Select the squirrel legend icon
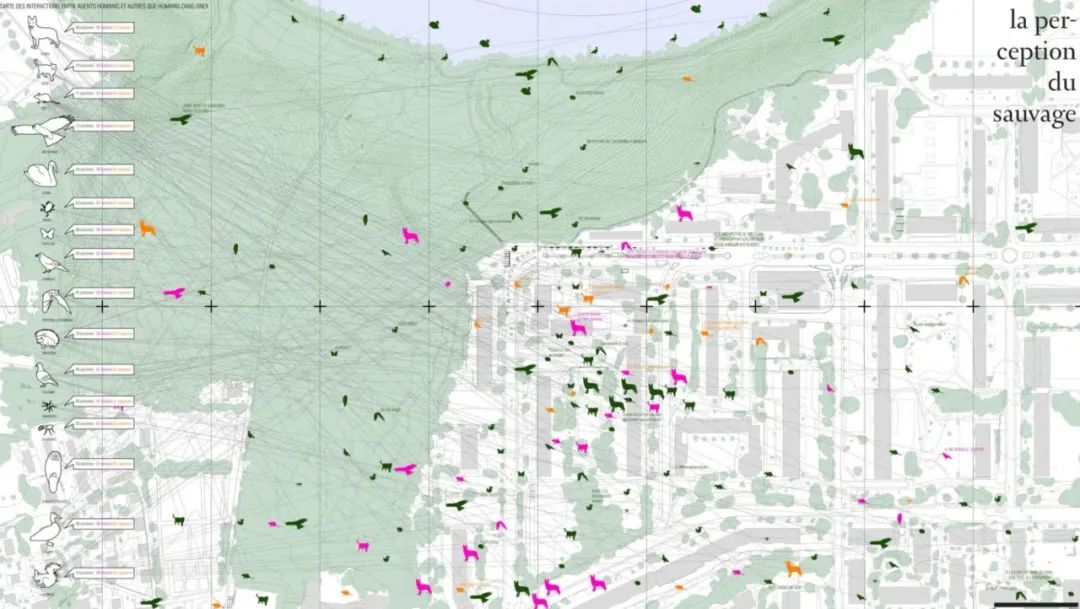The image size is (1080, 609). 45,574
